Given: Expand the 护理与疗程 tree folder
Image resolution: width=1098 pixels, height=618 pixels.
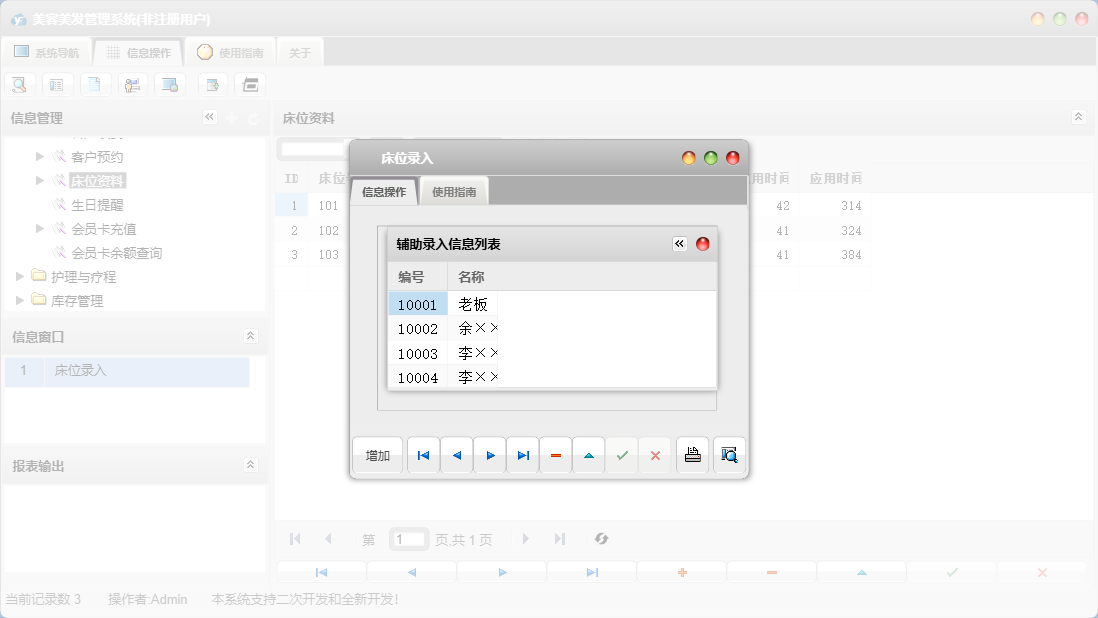Looking at the screenshot, I should (21, 277).
